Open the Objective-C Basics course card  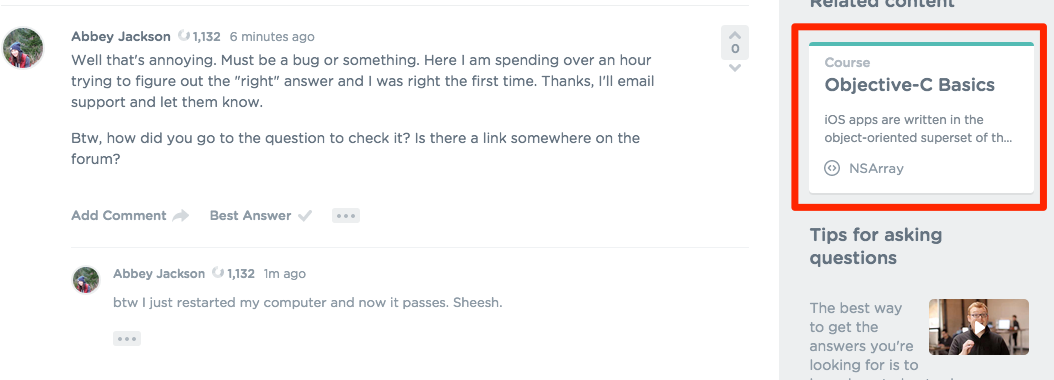coord(921,118)
